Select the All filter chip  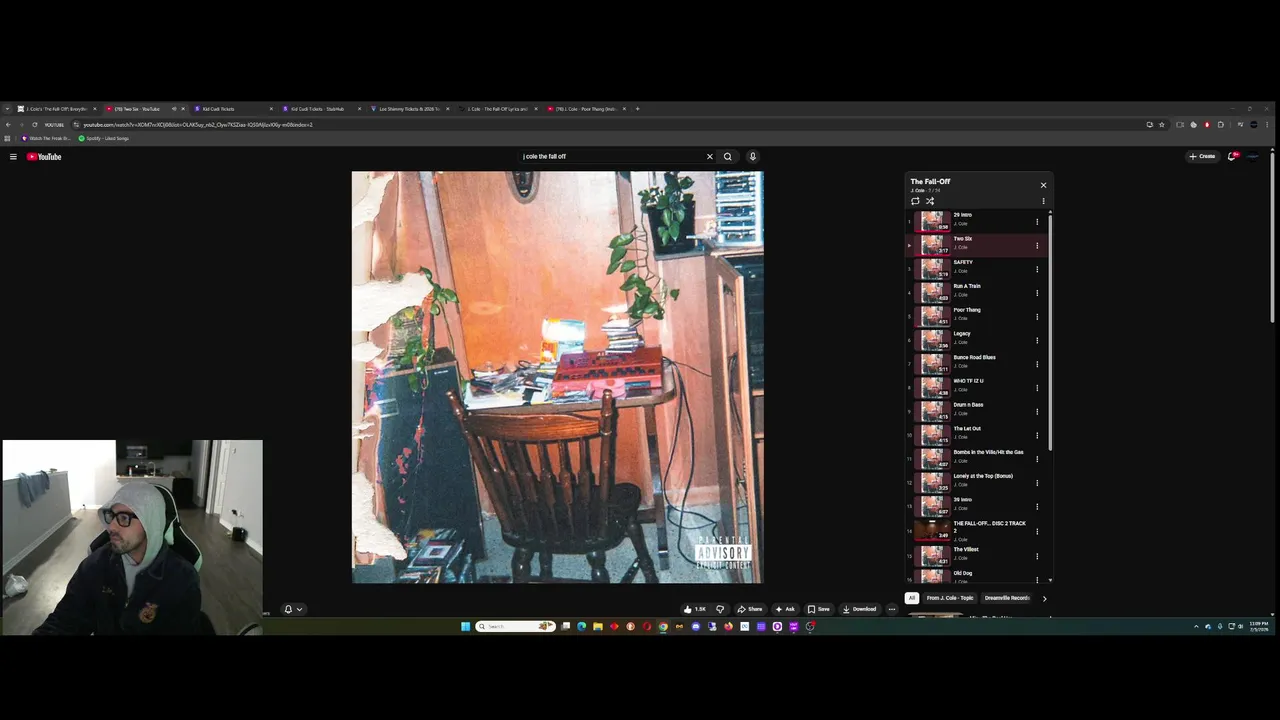tap(912, 598)
